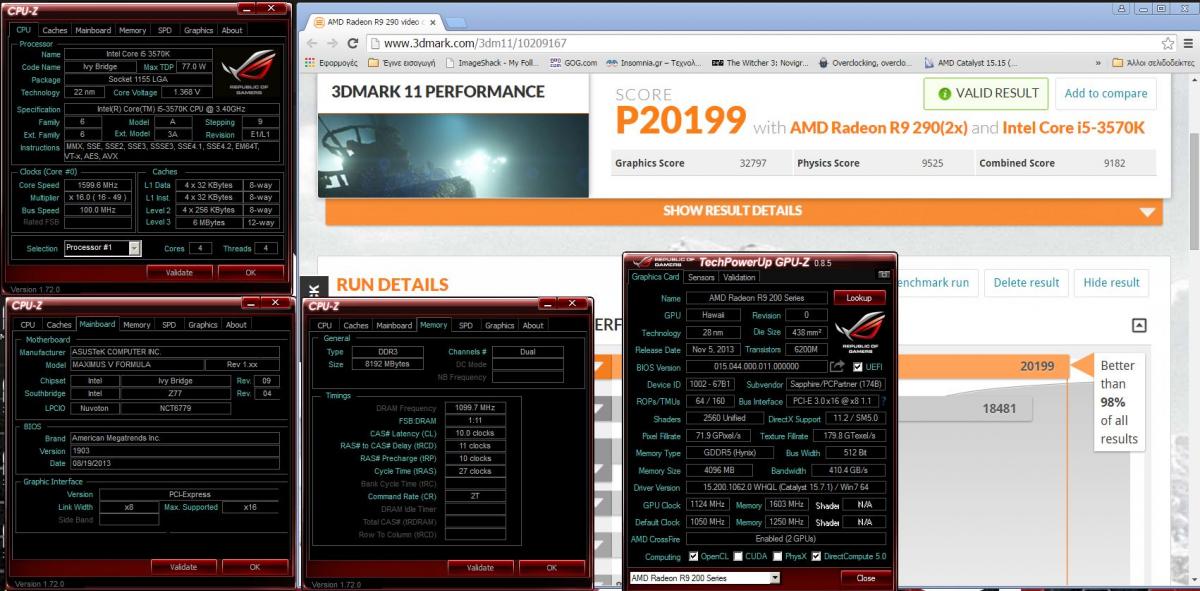Open the GOG.com bookmark
The width and height of the screenshot is (1200, 591).
pos(574,62)
